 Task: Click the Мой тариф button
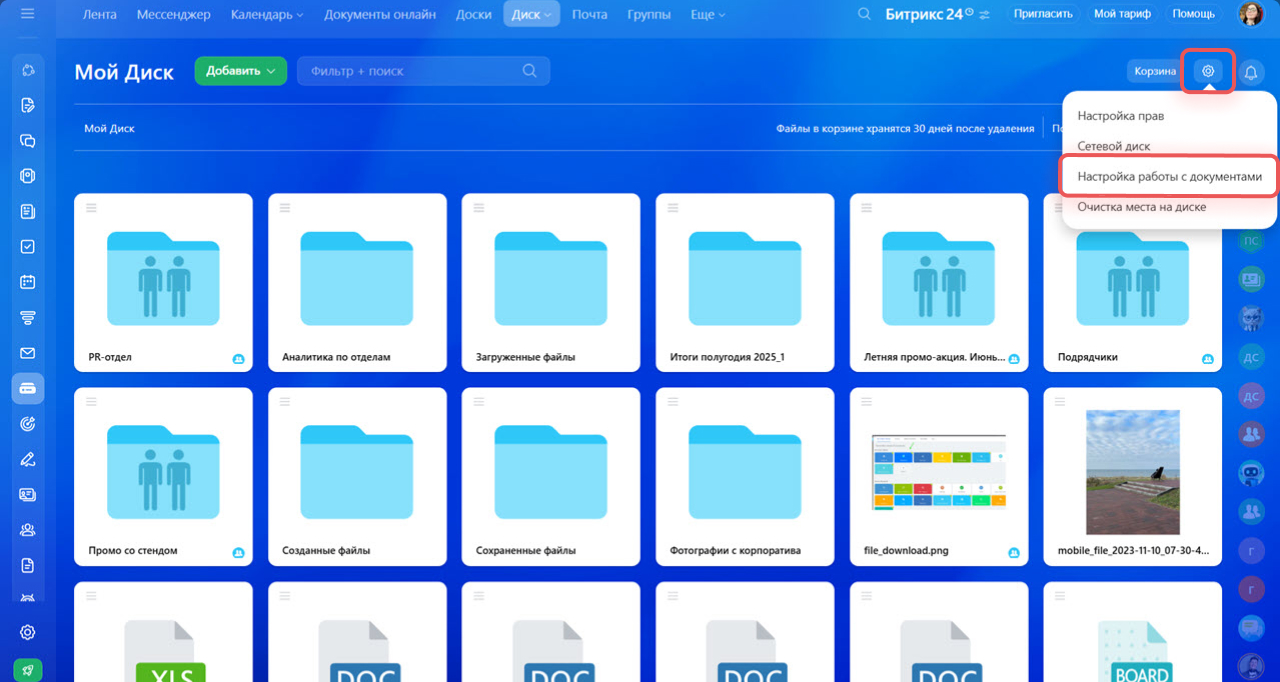point(1120,14)
